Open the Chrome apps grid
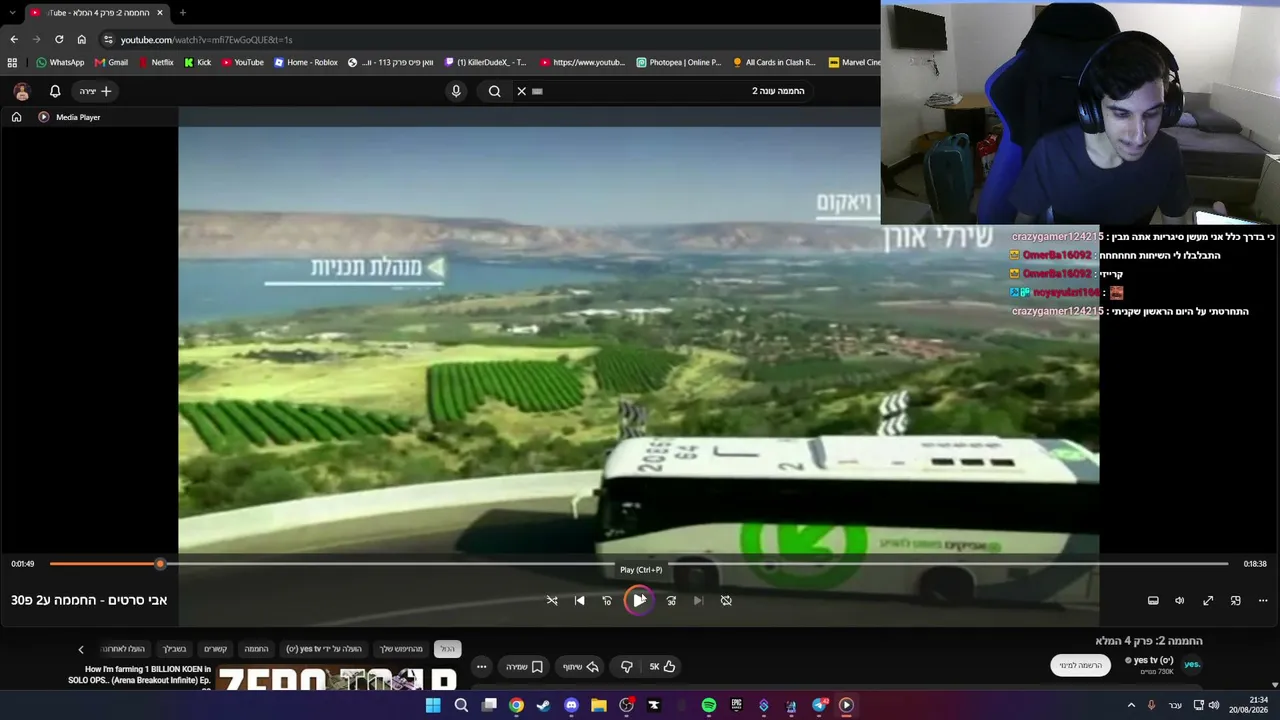 click(12, 62)
